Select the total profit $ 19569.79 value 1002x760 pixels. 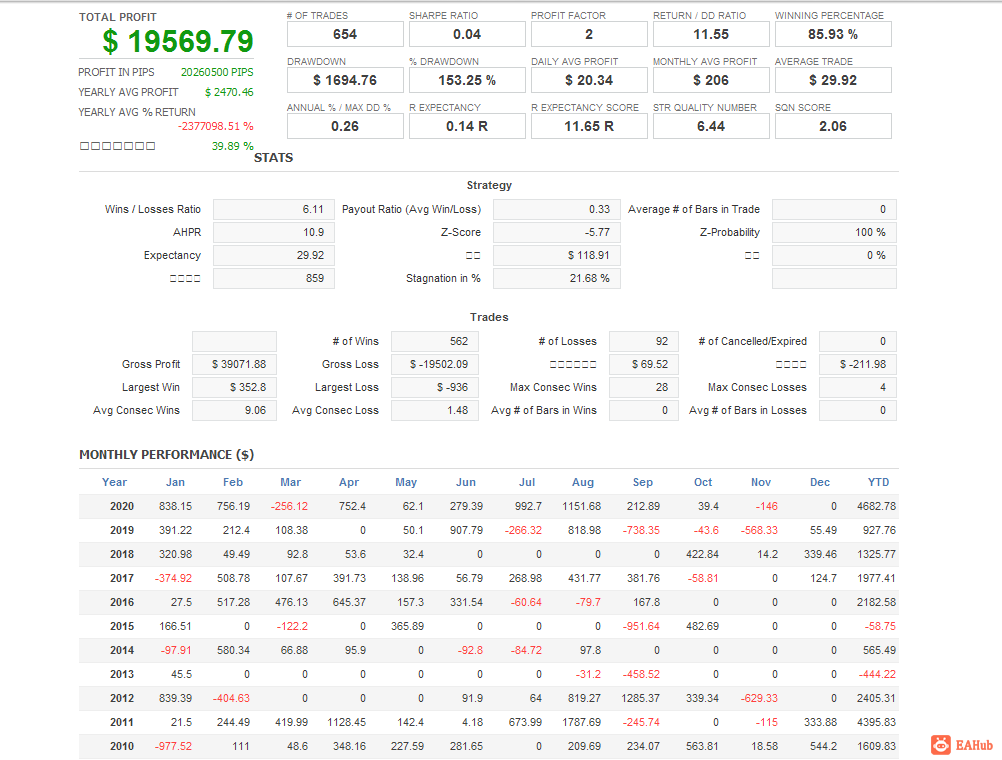coord(178,42)
